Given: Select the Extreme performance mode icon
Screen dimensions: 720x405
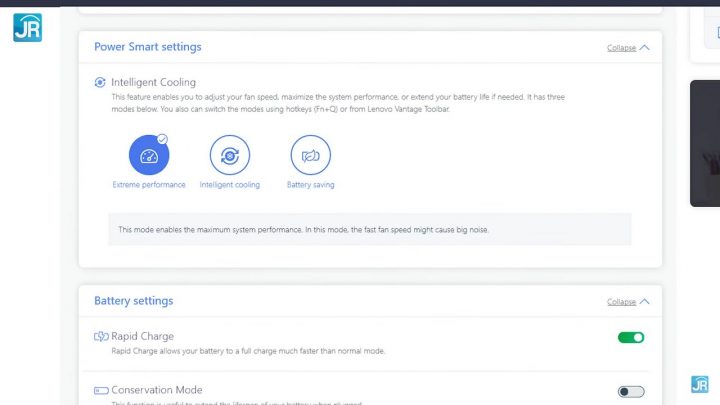Looking at the screenshot, I should pyautogui.click(x=149, y=155).
